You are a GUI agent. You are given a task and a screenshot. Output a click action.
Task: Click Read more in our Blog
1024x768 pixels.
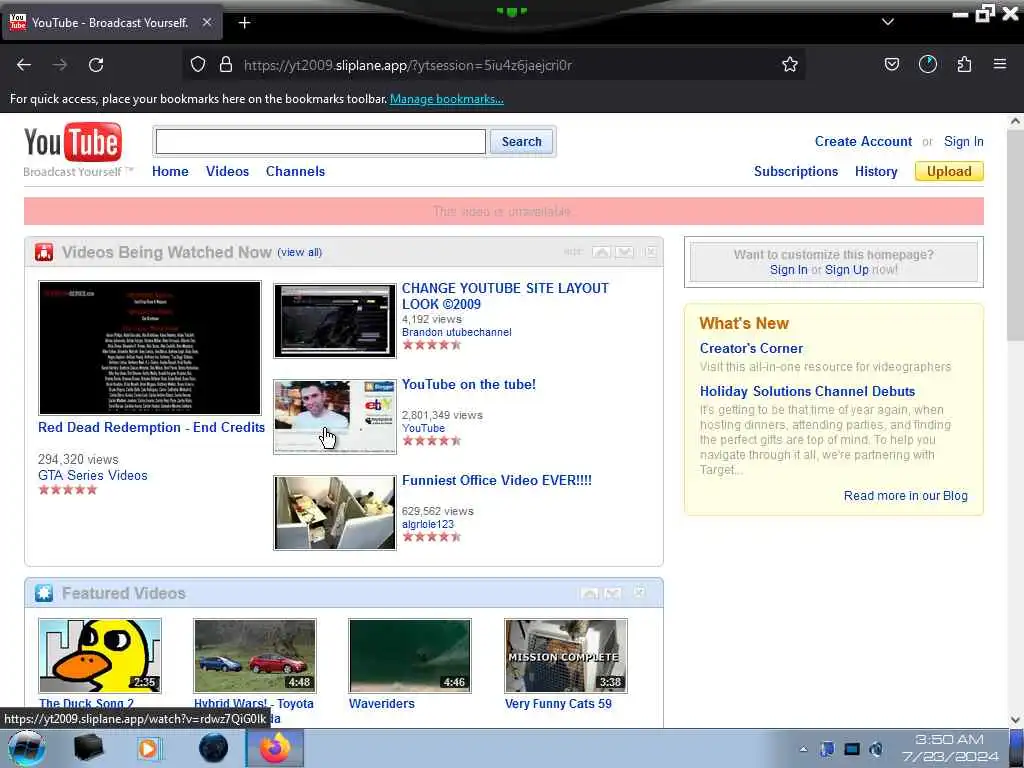905,496
